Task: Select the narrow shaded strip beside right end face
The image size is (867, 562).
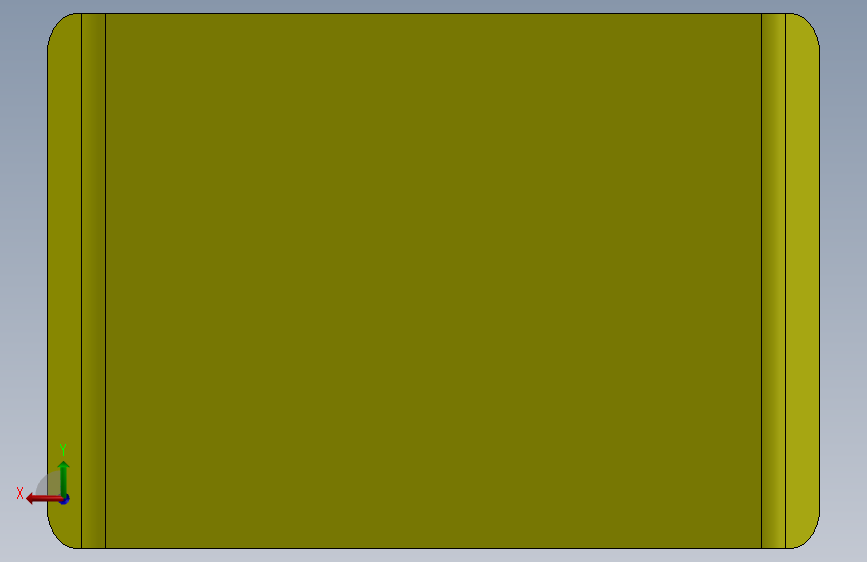Action: (x=774, y=281)
